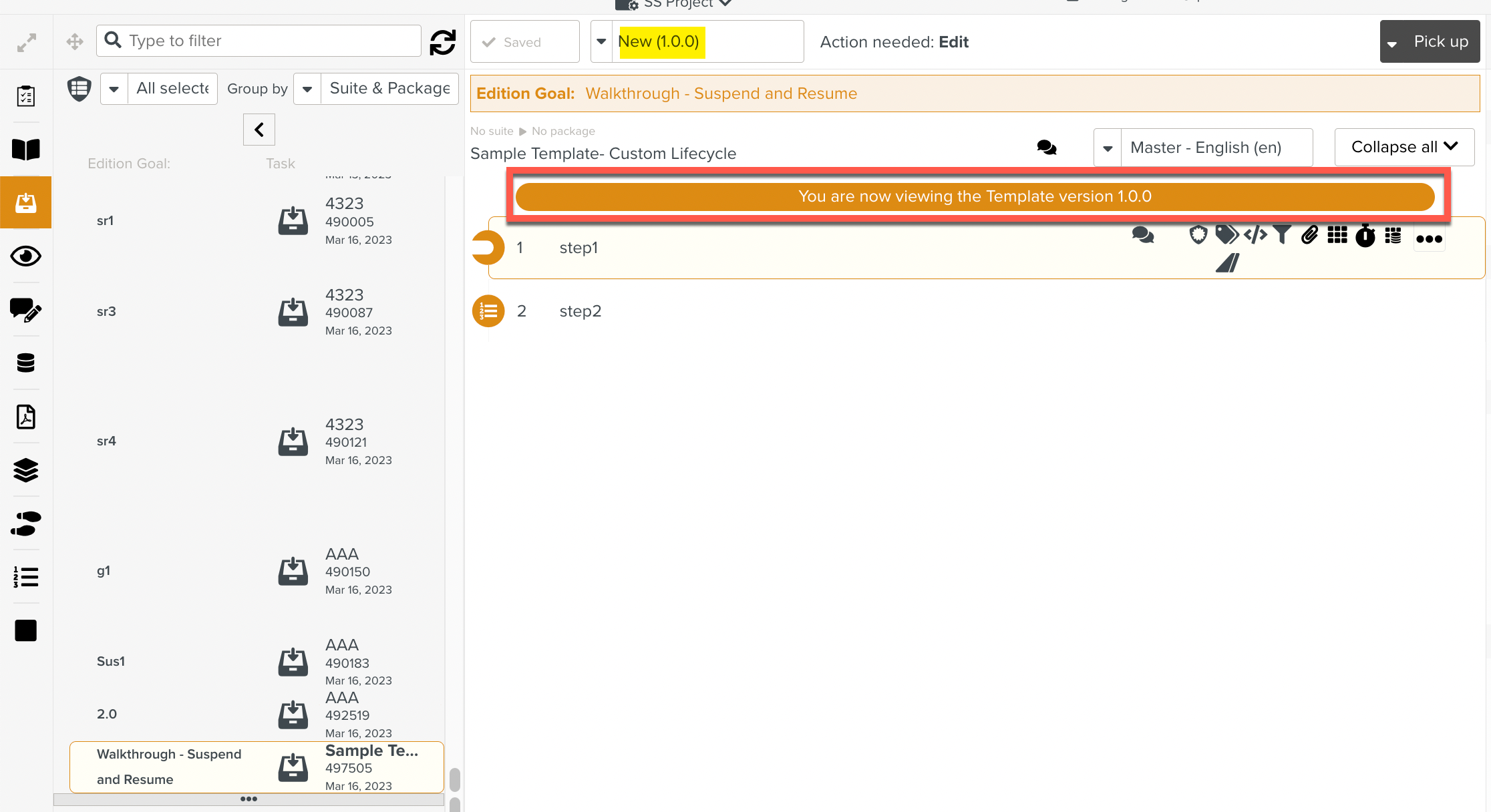This screenshot has height=812, width=1491.
Task: Select the Sus1 task 490183 row
Action: tap(257, 662)
